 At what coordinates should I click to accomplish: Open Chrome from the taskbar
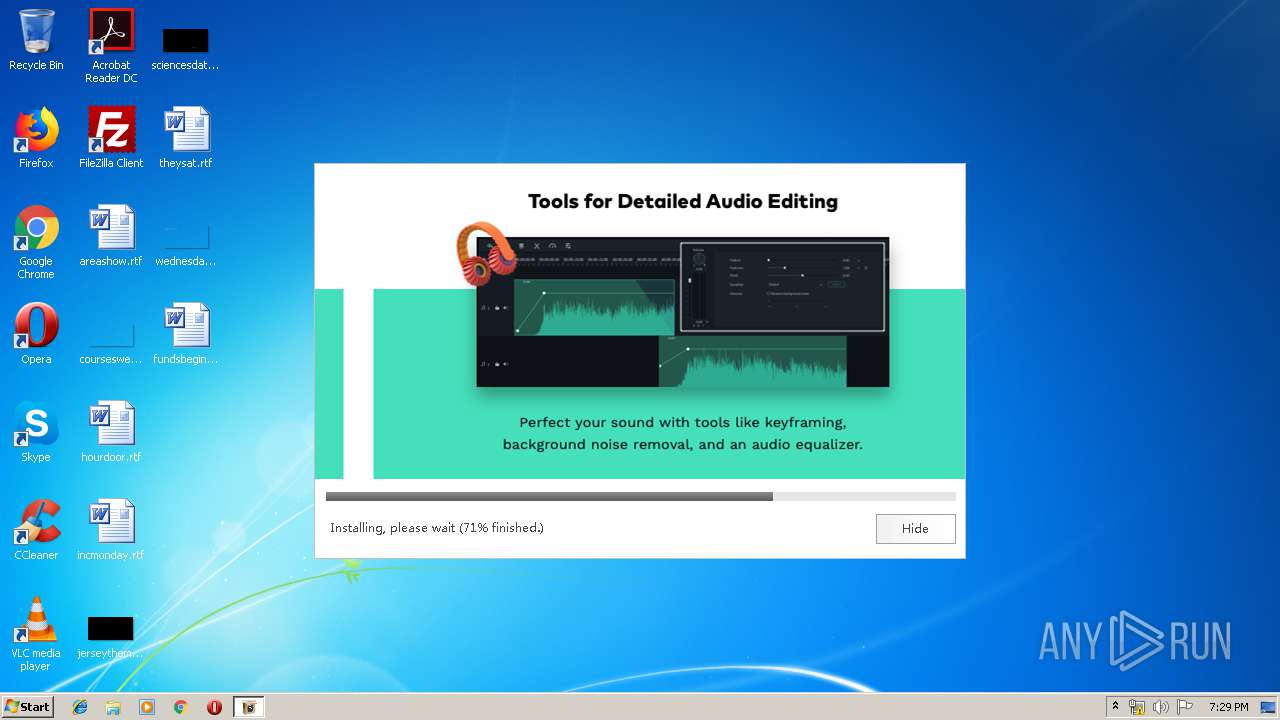[181, 707]
